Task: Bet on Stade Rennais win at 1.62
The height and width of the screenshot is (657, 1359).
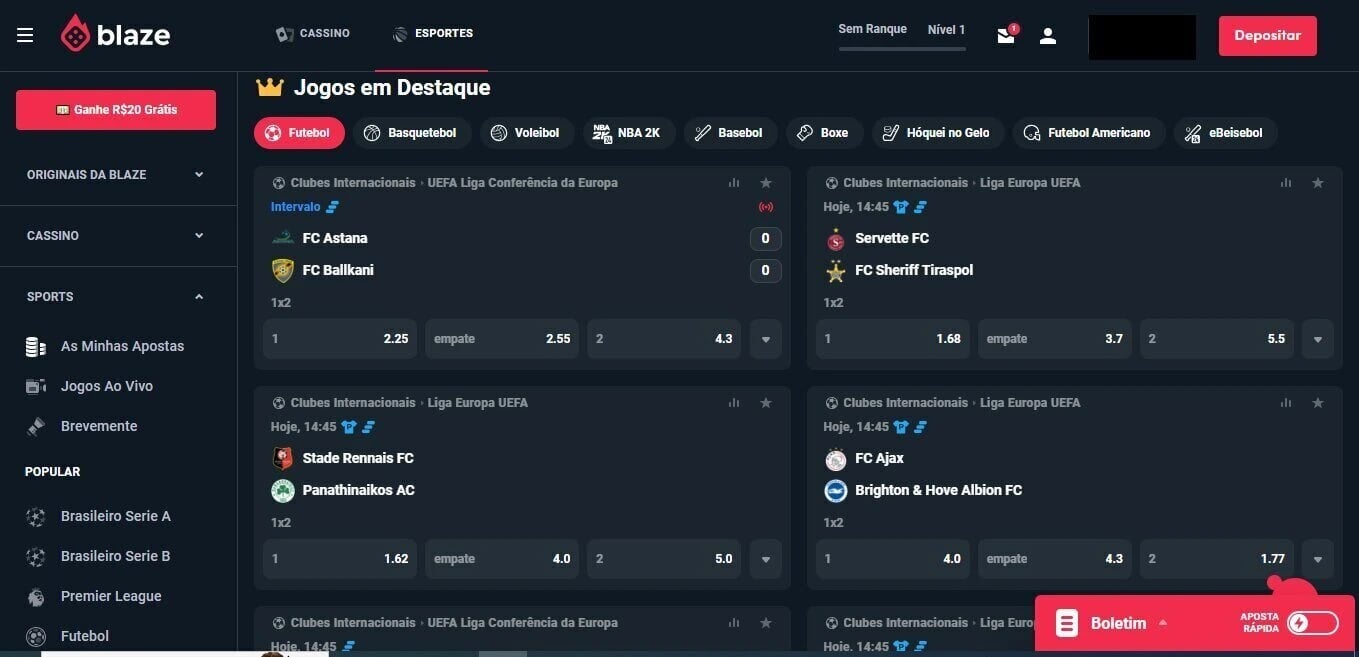Action: click(340, 559)
